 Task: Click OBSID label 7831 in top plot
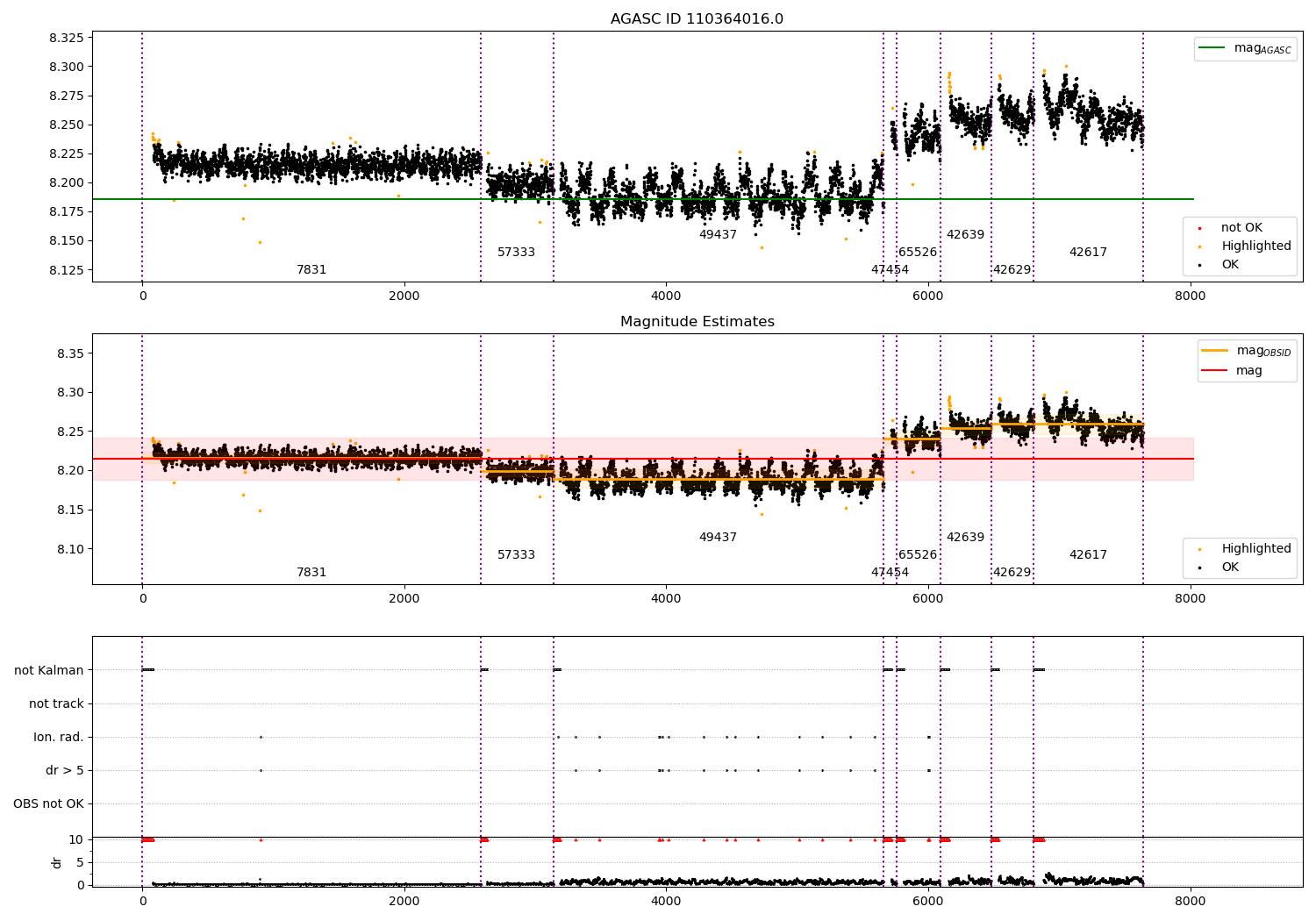tap(311, 270)
